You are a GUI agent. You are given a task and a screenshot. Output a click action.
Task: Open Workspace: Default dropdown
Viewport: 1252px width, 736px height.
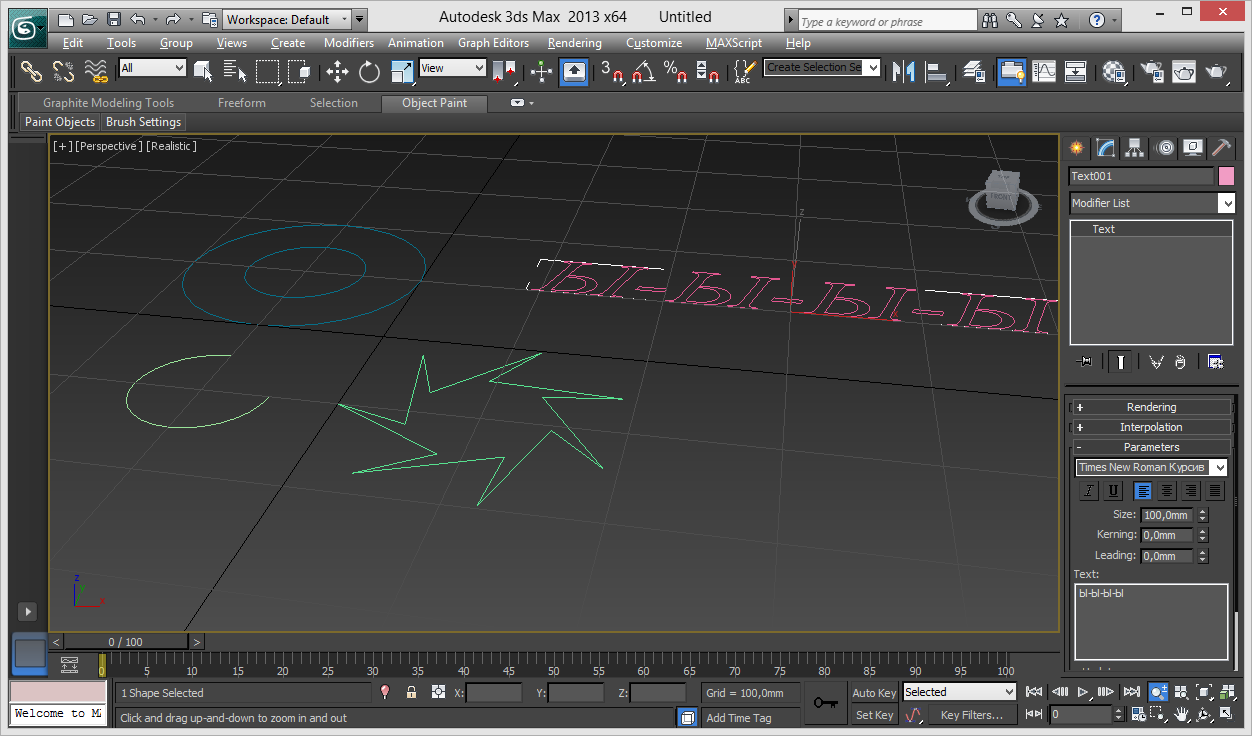point(286,19)
